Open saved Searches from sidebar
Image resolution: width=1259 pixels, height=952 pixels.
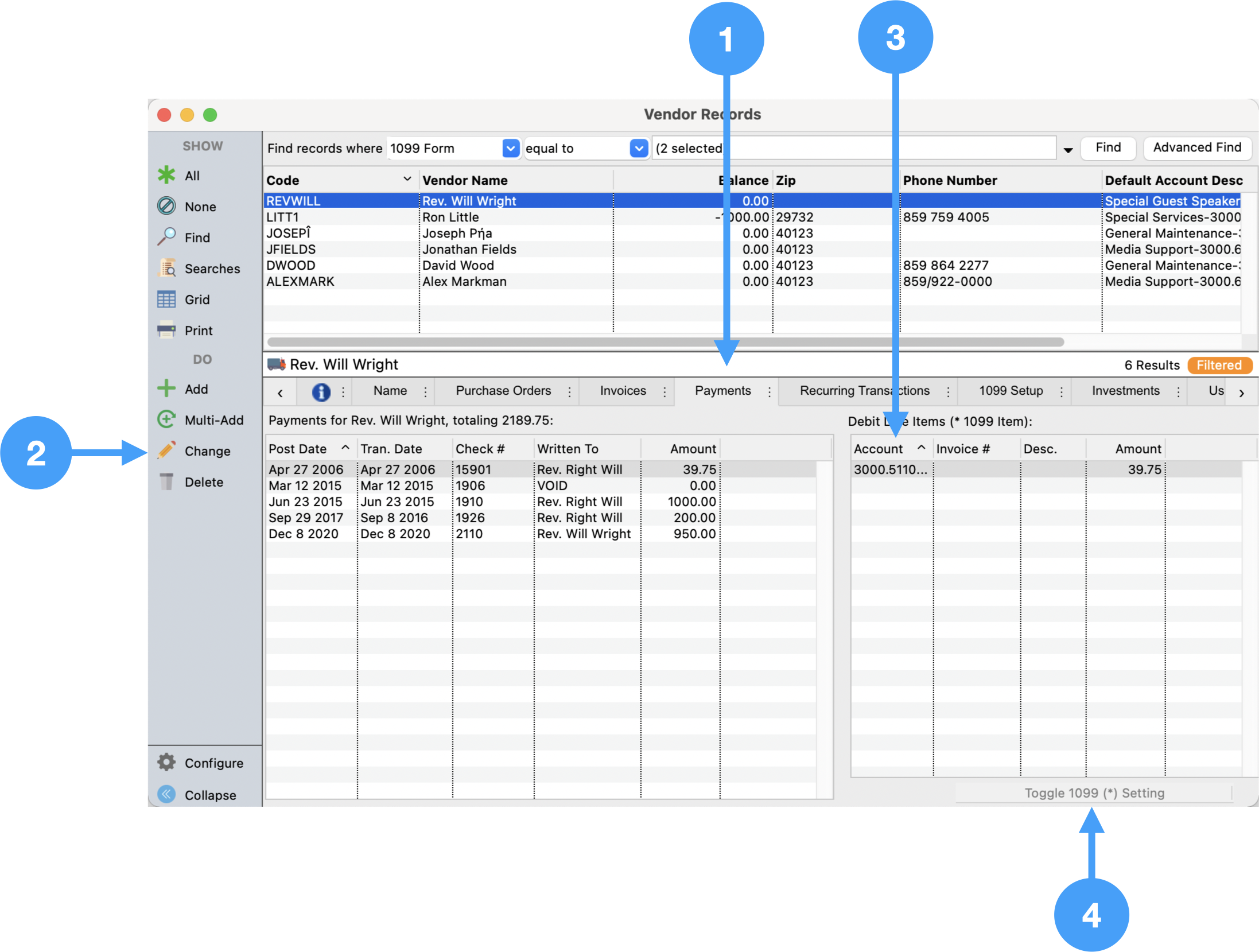coord(166,269)
